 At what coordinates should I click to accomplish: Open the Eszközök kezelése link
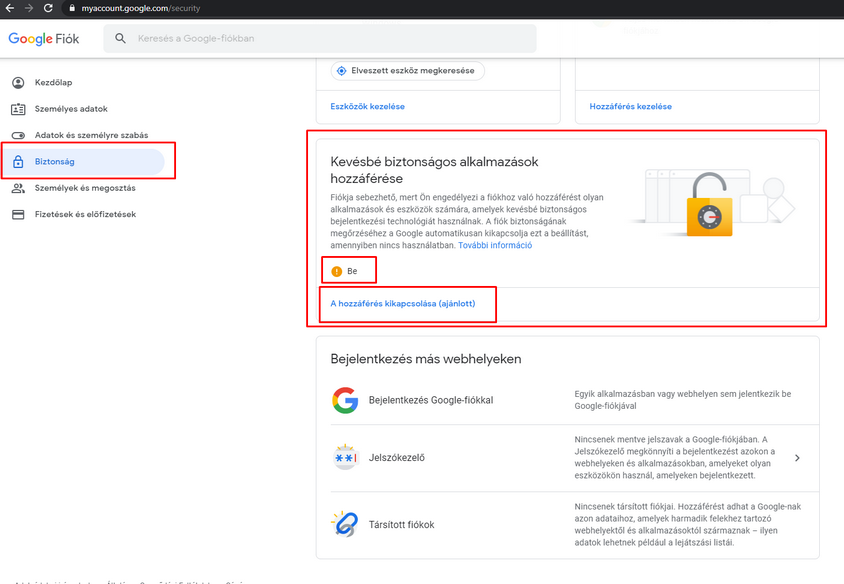tap(367, 106)
